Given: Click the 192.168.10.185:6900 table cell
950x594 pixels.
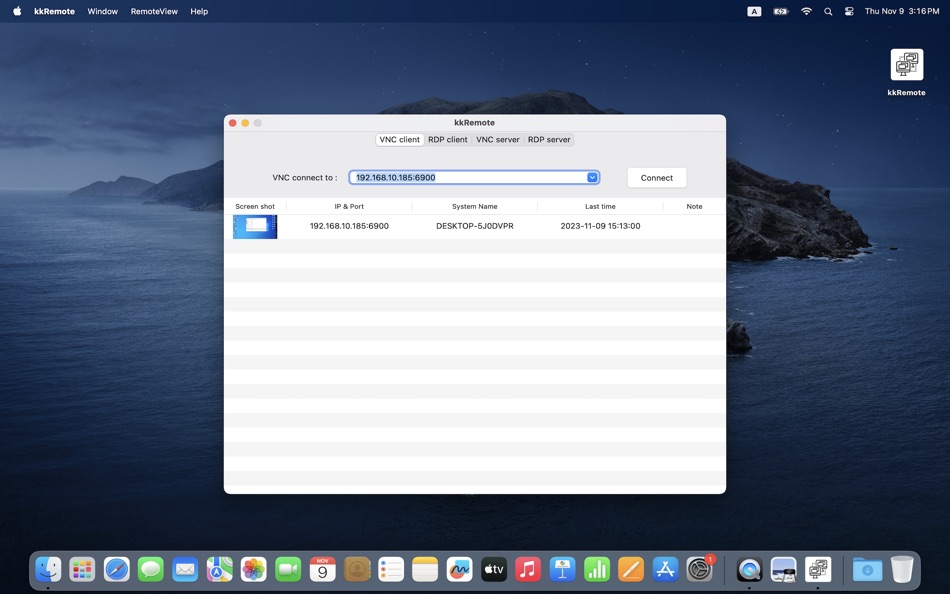Looking at the screenshot, I should [x=349, y=226].
